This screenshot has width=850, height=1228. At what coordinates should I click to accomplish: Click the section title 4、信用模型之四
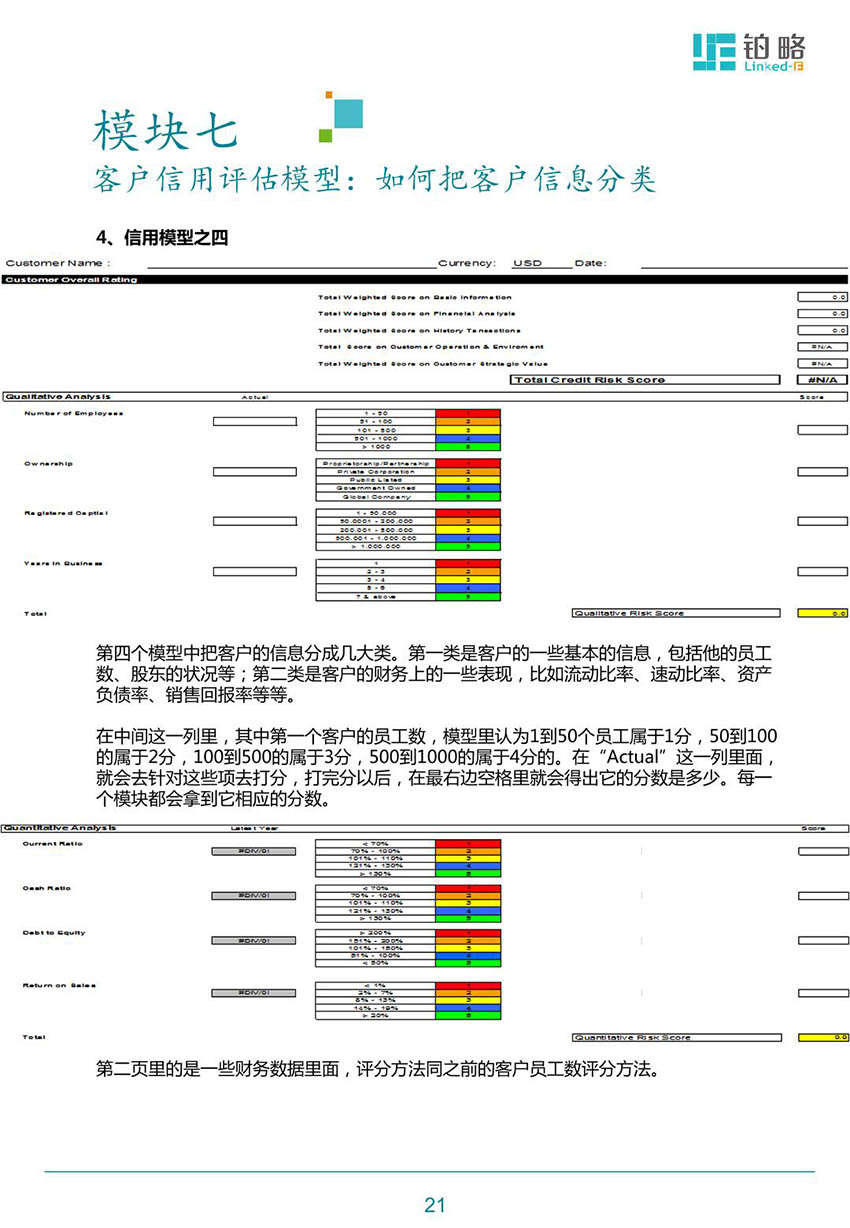(x=163, y=237)
